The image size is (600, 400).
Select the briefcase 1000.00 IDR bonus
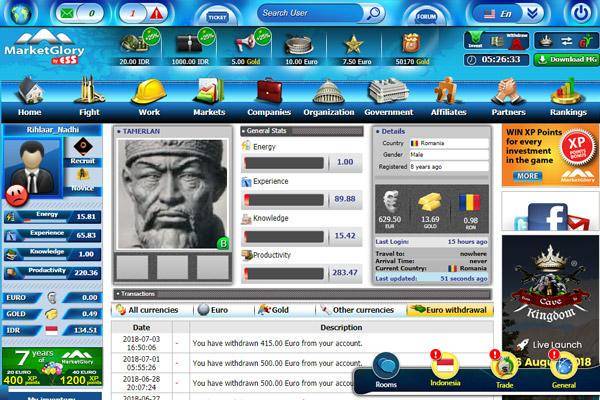click(190, 48)
